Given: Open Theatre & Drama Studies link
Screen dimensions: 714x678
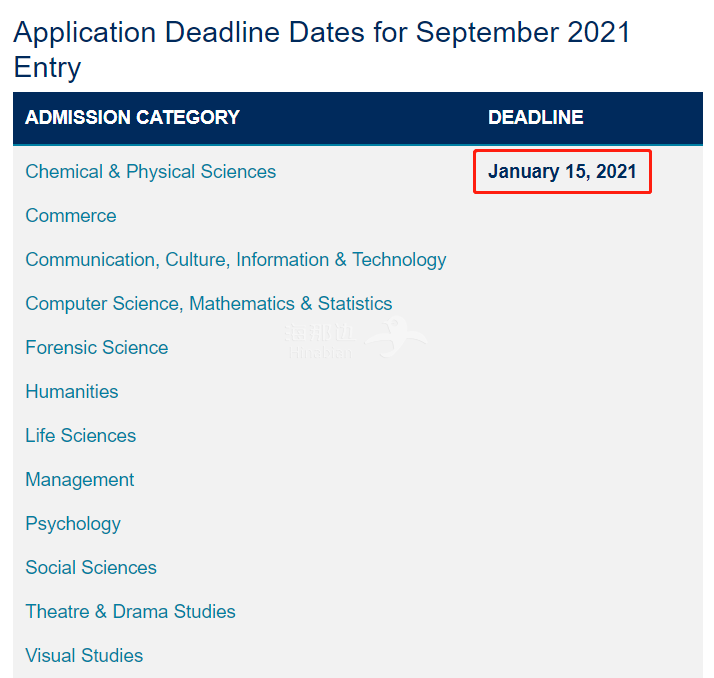Looking at the screenshot, I should coord(130,612).
